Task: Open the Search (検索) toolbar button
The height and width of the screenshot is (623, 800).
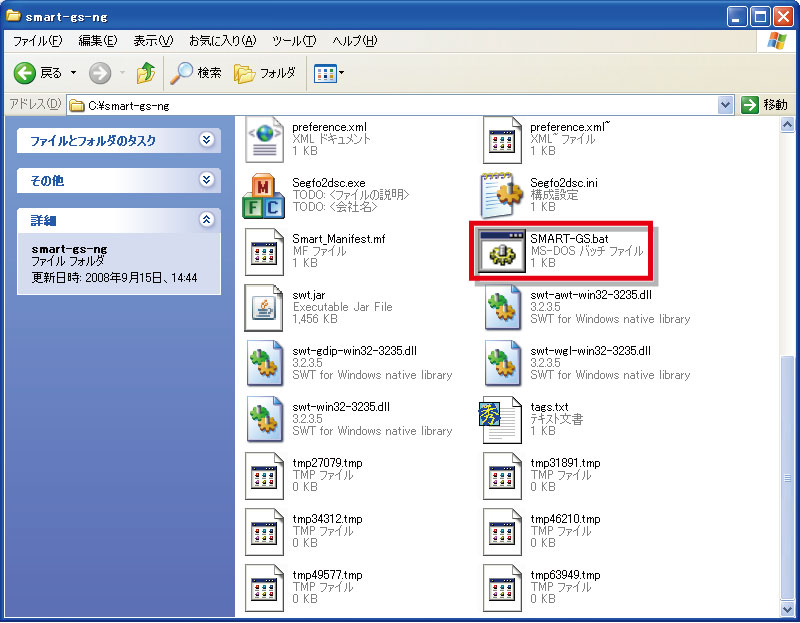Action: coord(196,73)
